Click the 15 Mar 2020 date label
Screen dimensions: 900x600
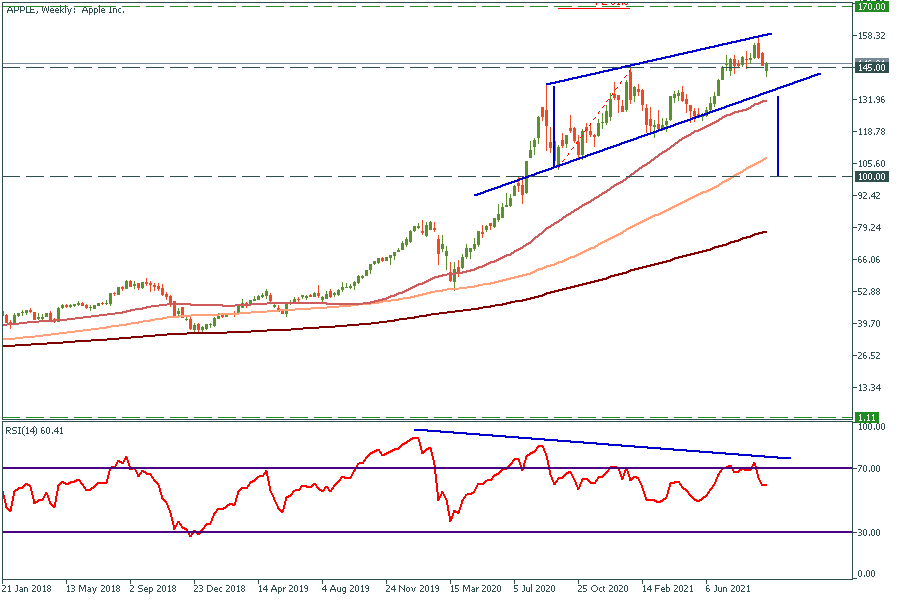[x=474, y=589]
